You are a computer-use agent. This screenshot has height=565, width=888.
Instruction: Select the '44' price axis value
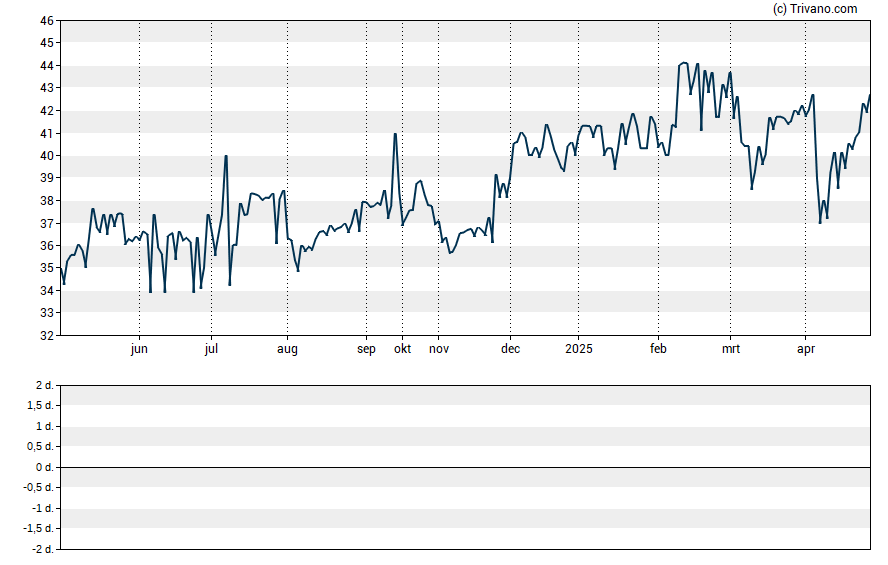tap(47, 66)
